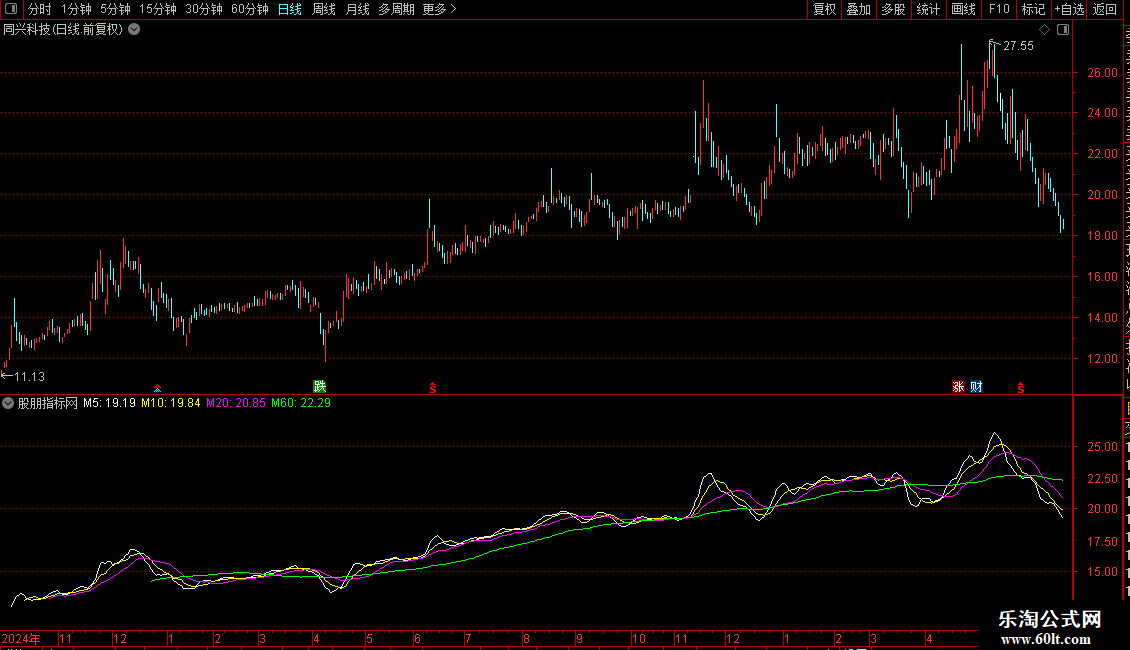This screenshot has height=650, width=1130.
Task: Click the 18.00 price axis label
Action: pos(1103,236)
